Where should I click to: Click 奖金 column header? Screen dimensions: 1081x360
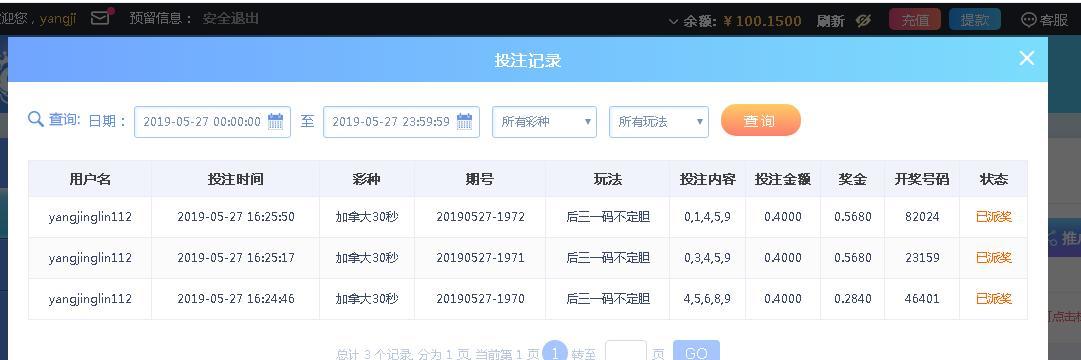pos(852,179)
